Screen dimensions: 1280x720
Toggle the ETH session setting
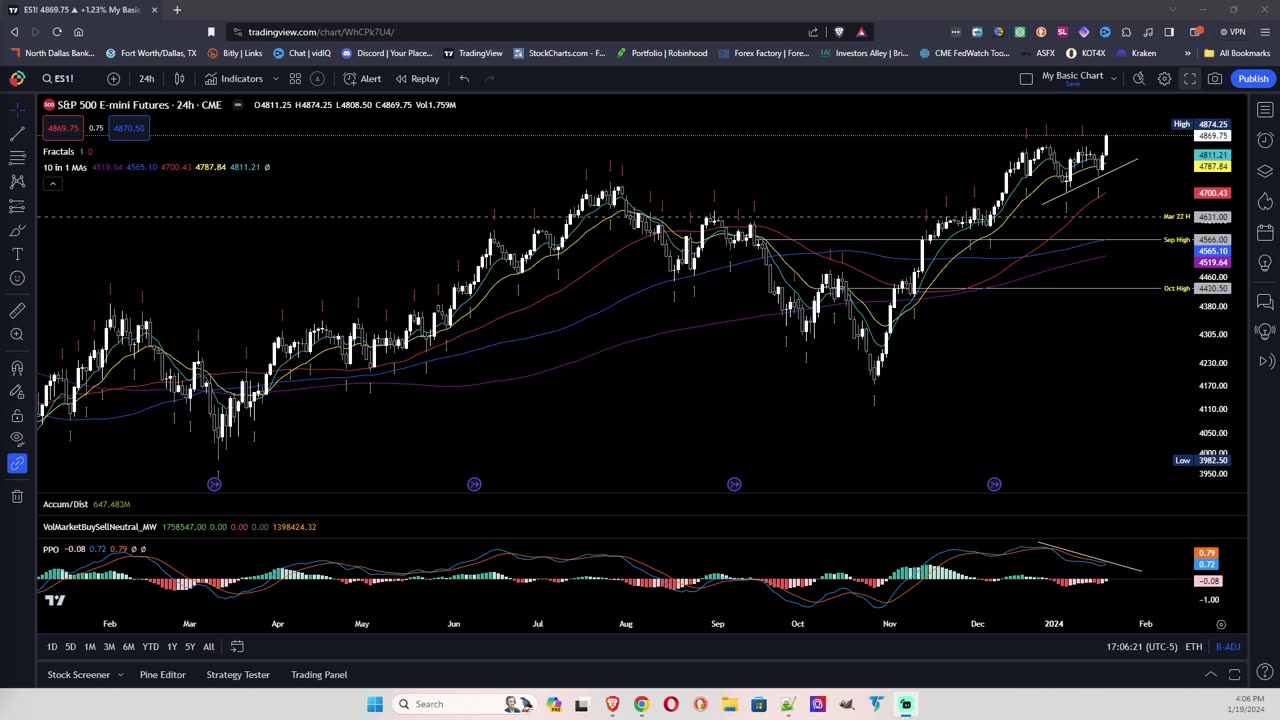point(1194,647)
